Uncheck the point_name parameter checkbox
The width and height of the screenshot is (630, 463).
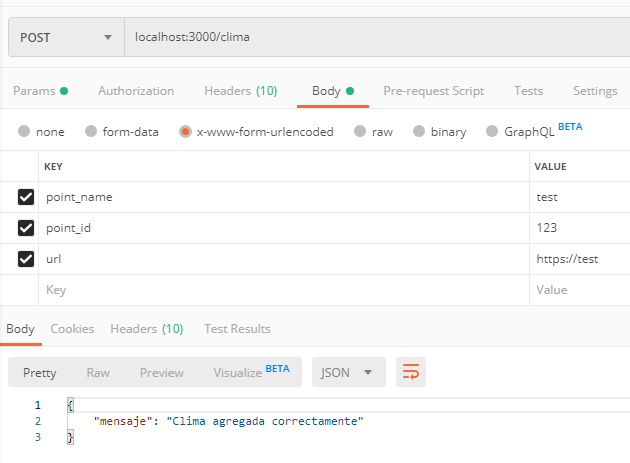pyautogui.click(x=26, y=197)
